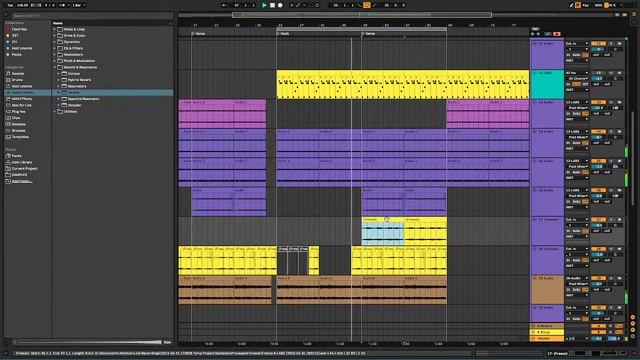Expand the Dynamics folder
Viewport: 640px width, 360px height.
point(54,42)
